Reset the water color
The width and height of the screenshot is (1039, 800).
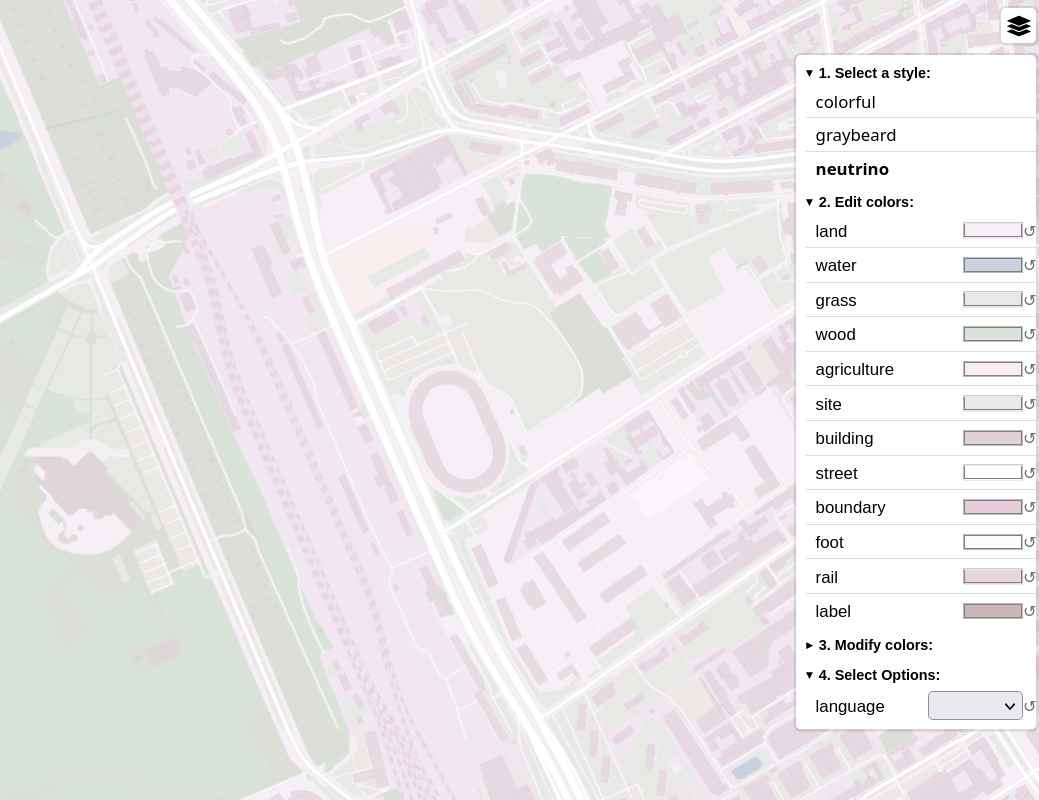1029,266
